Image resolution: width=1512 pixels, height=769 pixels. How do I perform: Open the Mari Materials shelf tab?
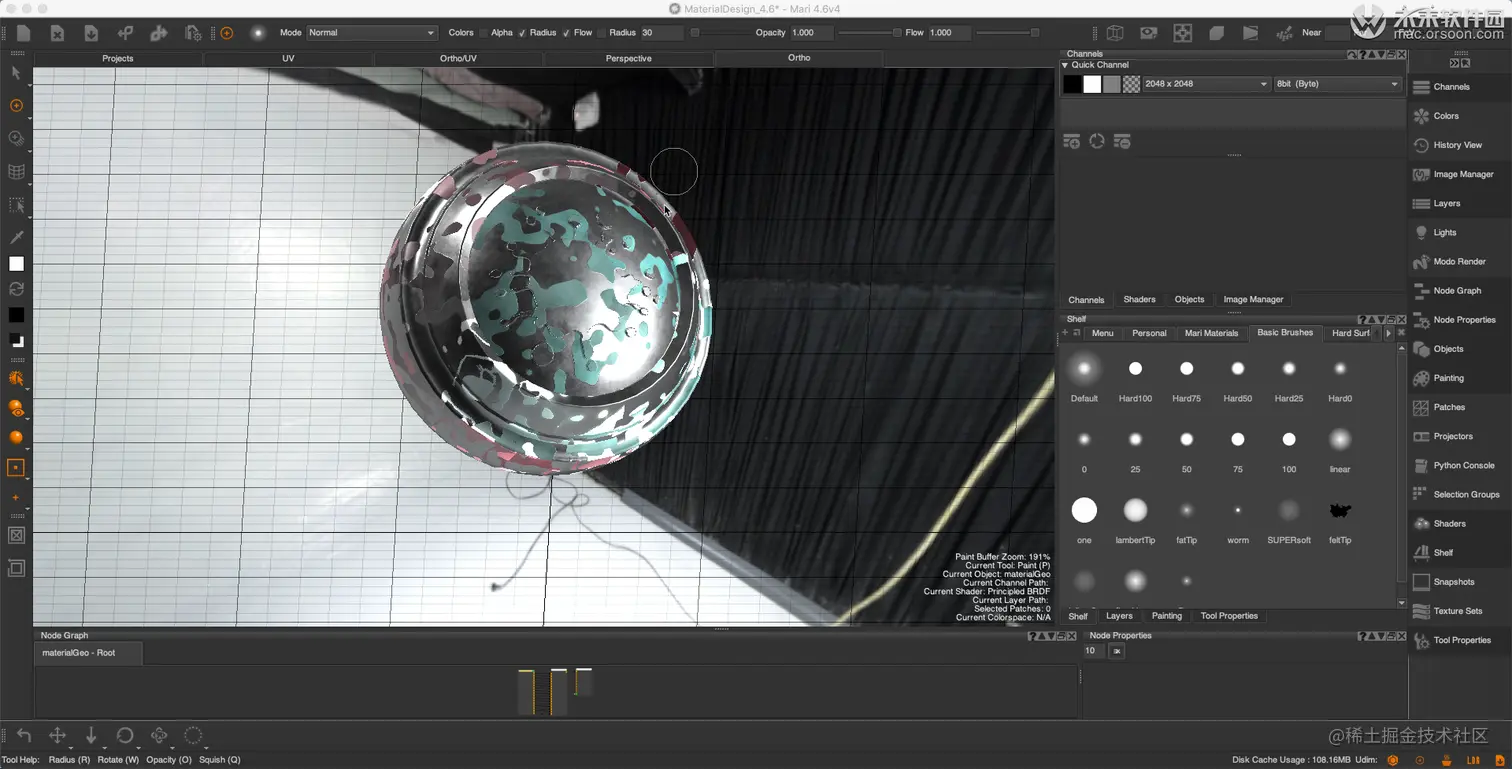[1211, 333]
